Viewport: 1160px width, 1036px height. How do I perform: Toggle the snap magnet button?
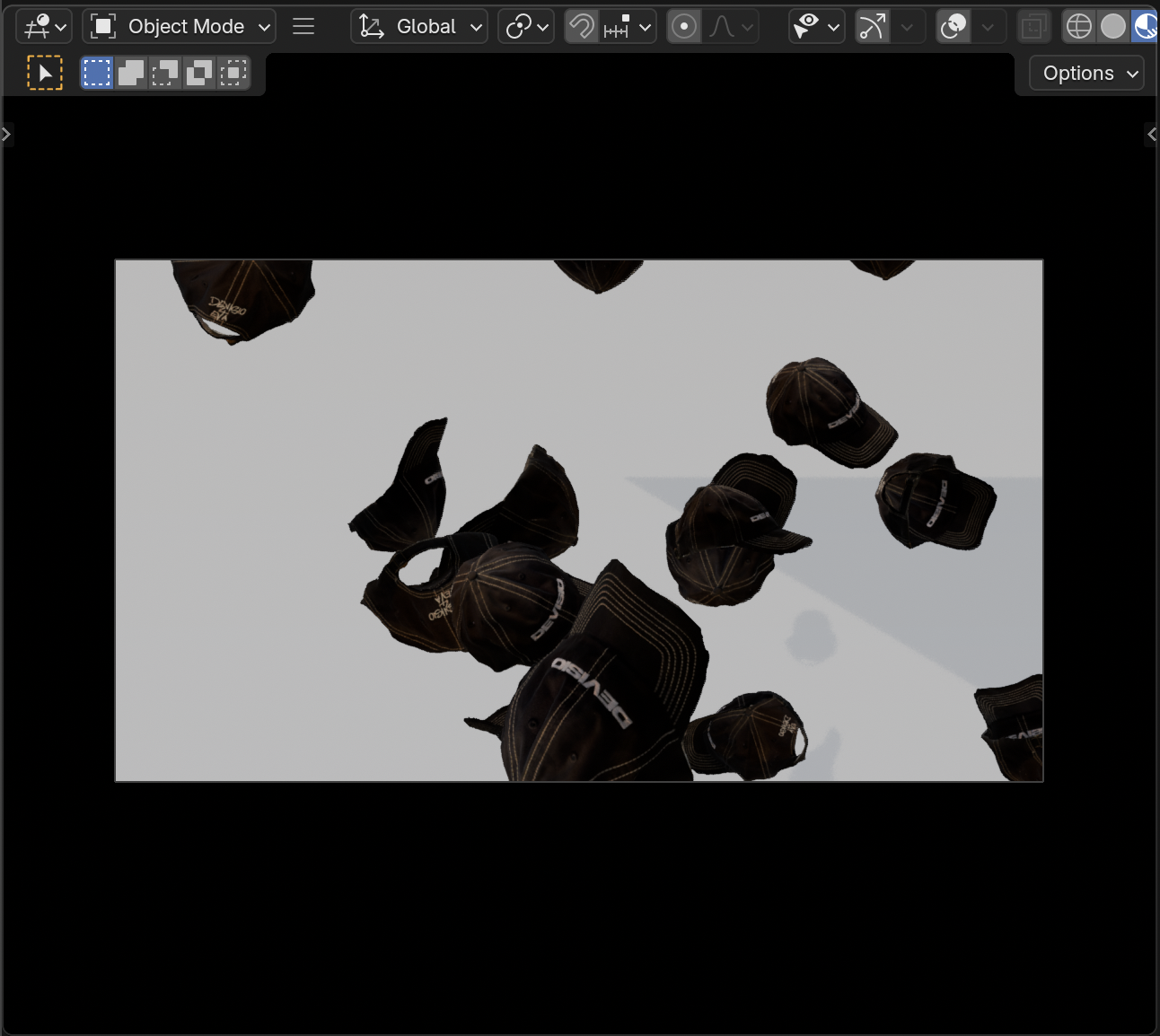(582, 27)
